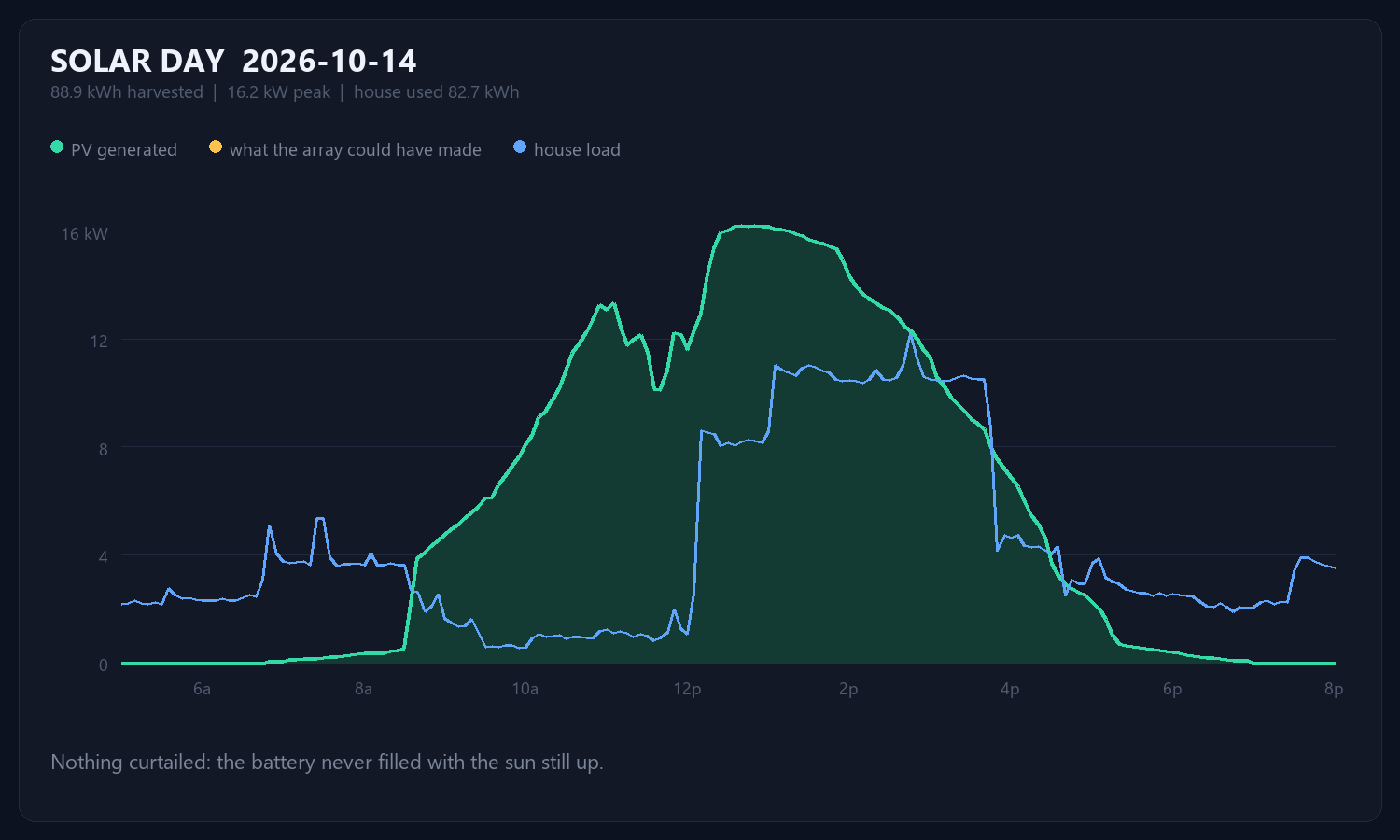Viewport: 1400px width, 840px height.
Task: Click the '10a' time axis label
Action: click(525, 689)
